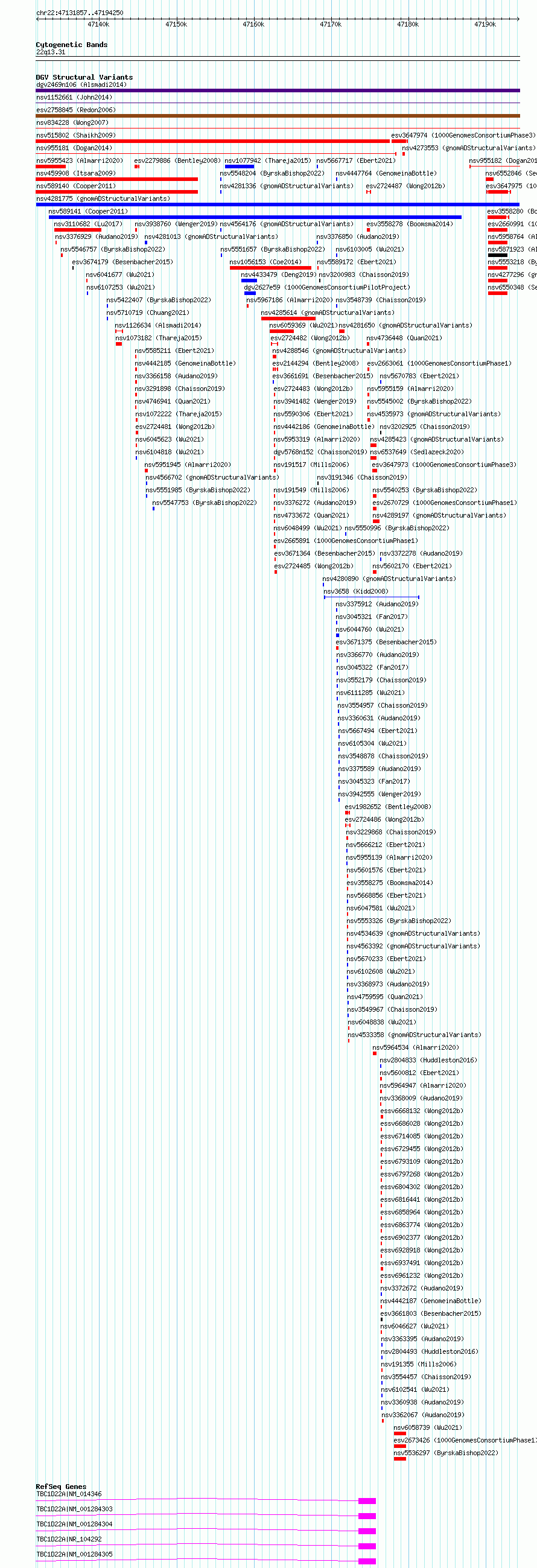Click esv1982652 (Bentley2008) label
Viewport: 537px width, 1568px height.
388,808
